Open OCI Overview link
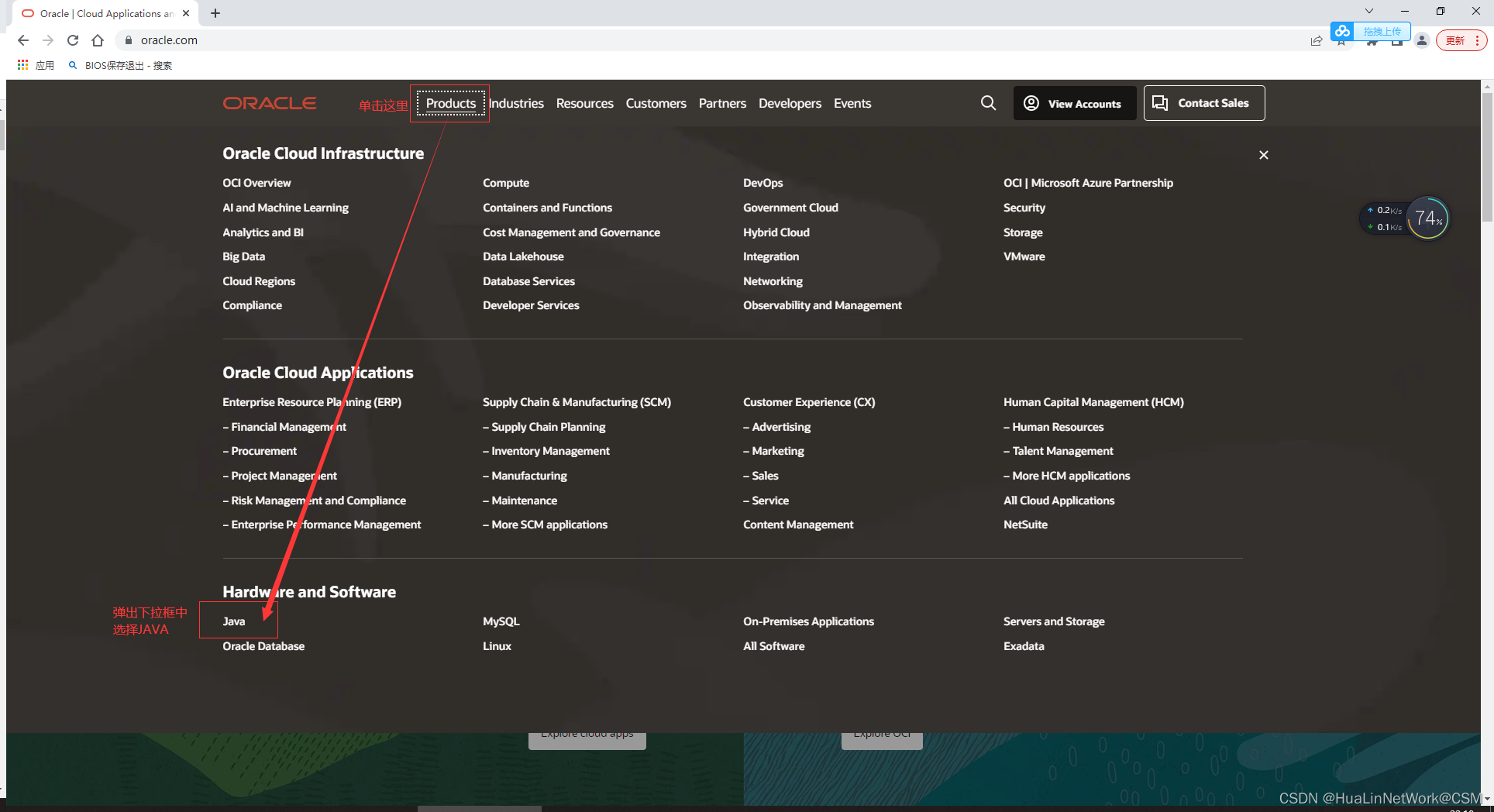The width and height of the screenshot is (1494, 812). 256,183
